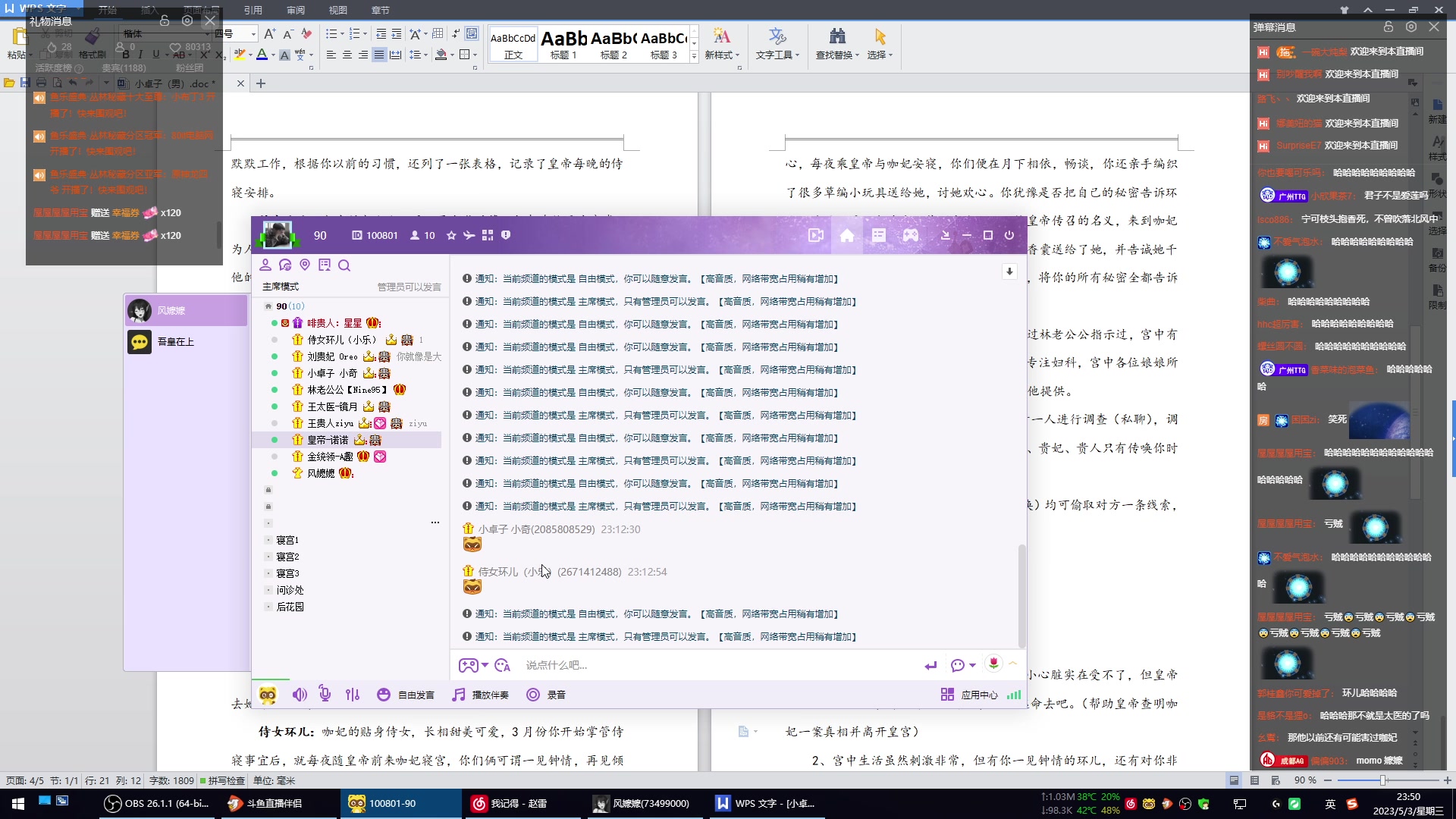Click the report shield icon in the YY header
The height and width of the screenshot is (819, 1456).
pyautogui.click(x=506, y=235)
